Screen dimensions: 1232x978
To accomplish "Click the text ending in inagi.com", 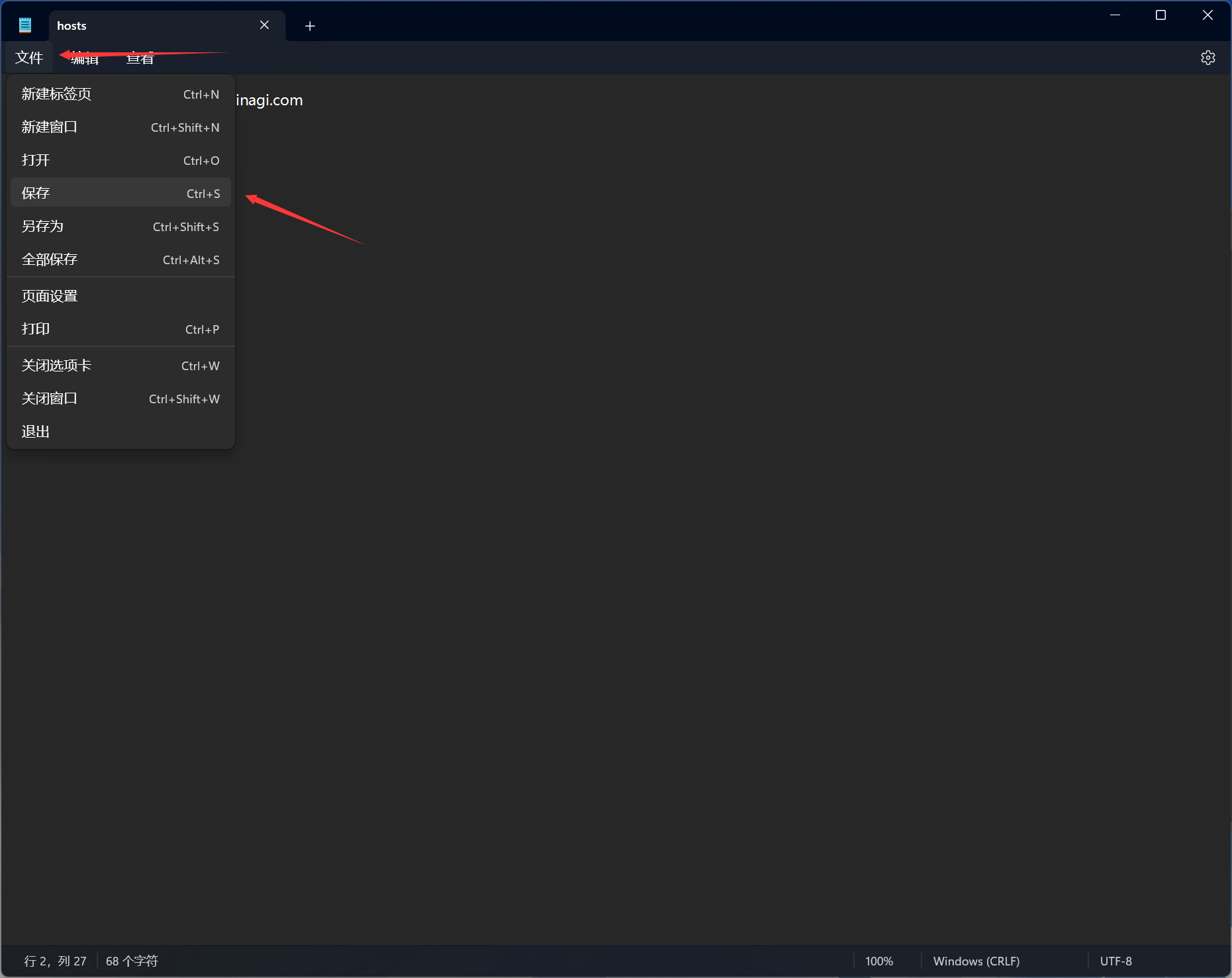I will click(x=269, y=100).
